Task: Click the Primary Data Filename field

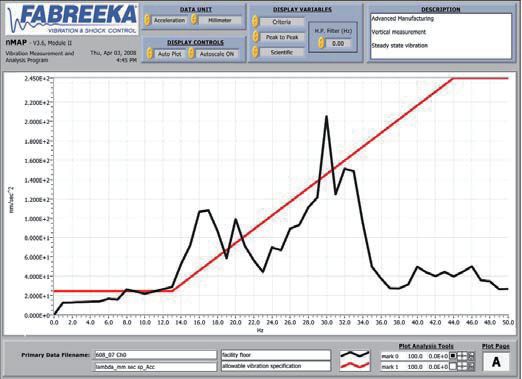Action: pyautogui.click(x=155, y=355)
